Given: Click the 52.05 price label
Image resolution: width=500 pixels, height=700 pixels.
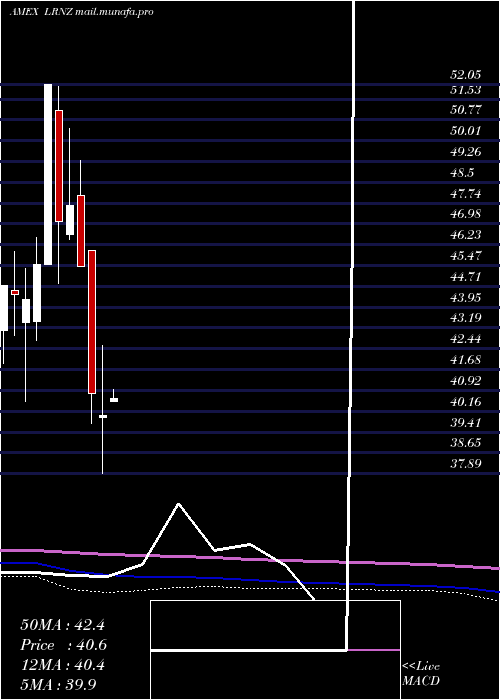Looking at the screenshot, I should [466, 75].
